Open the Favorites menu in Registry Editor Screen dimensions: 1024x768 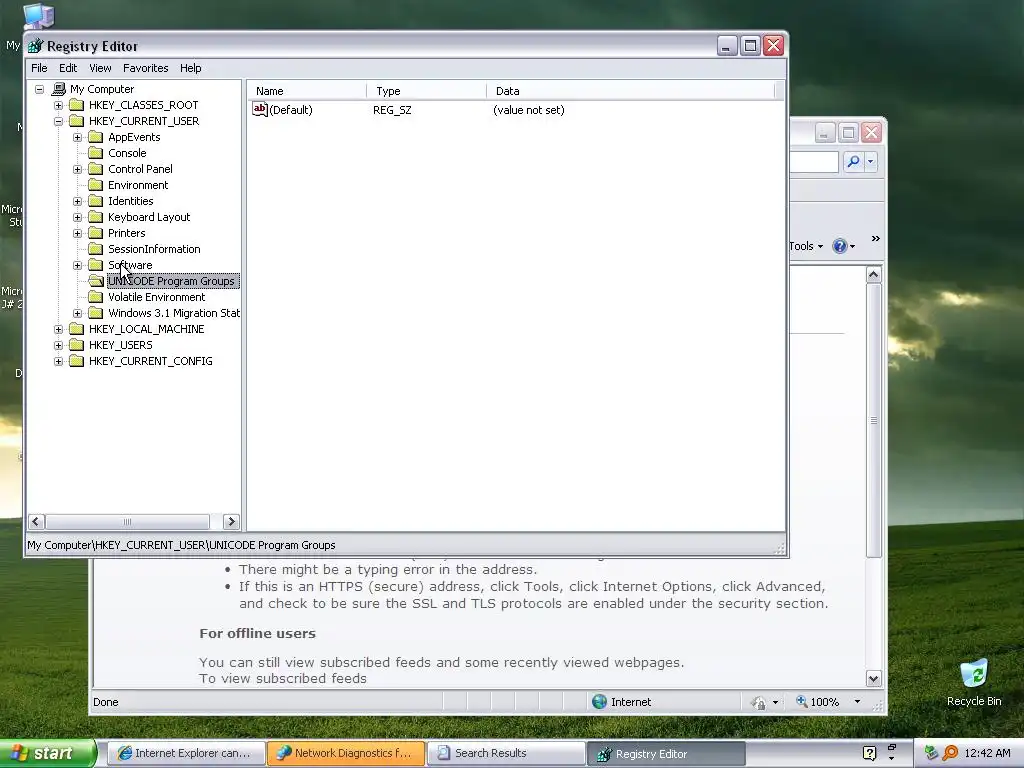[146, 68]
